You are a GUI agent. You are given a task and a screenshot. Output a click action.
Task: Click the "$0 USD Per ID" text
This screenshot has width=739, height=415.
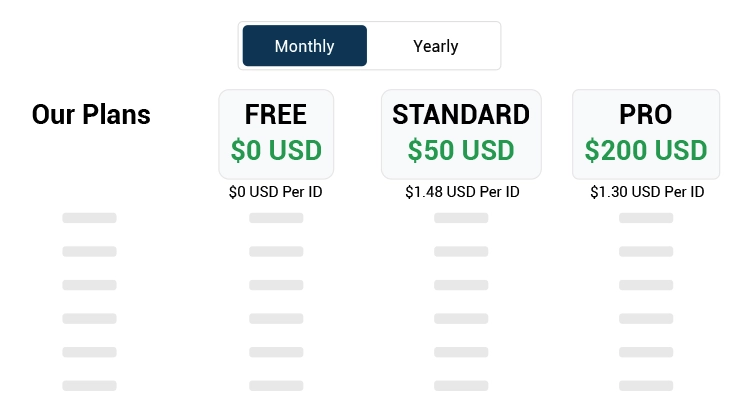pyautogui.click(x=276, y=191)
